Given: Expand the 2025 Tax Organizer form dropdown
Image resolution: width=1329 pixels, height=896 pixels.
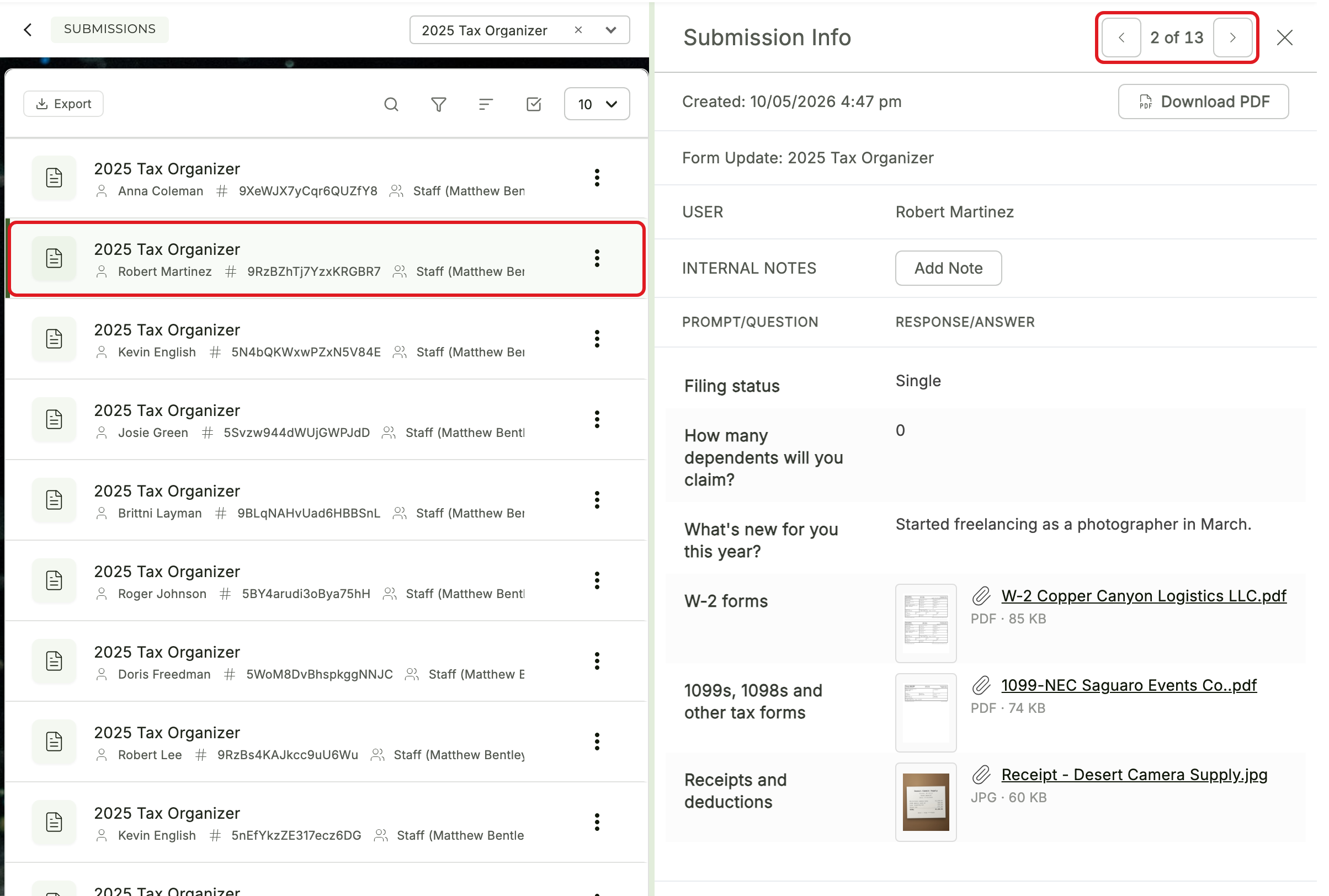Looking at the screenshot, I should click(x=610, y=30).
